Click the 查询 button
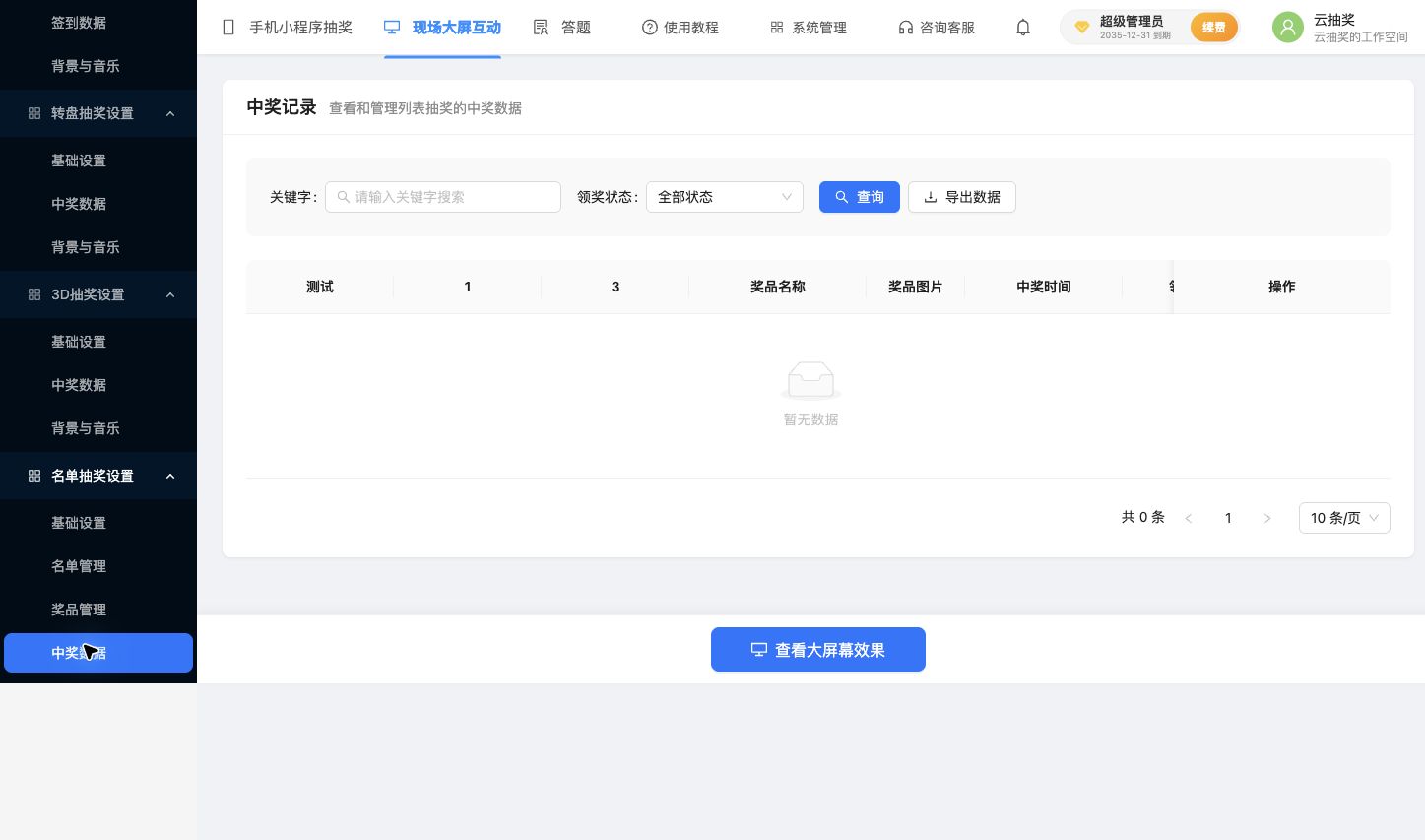The width and height of the screenshot is (1425, 840). [860, 197]
